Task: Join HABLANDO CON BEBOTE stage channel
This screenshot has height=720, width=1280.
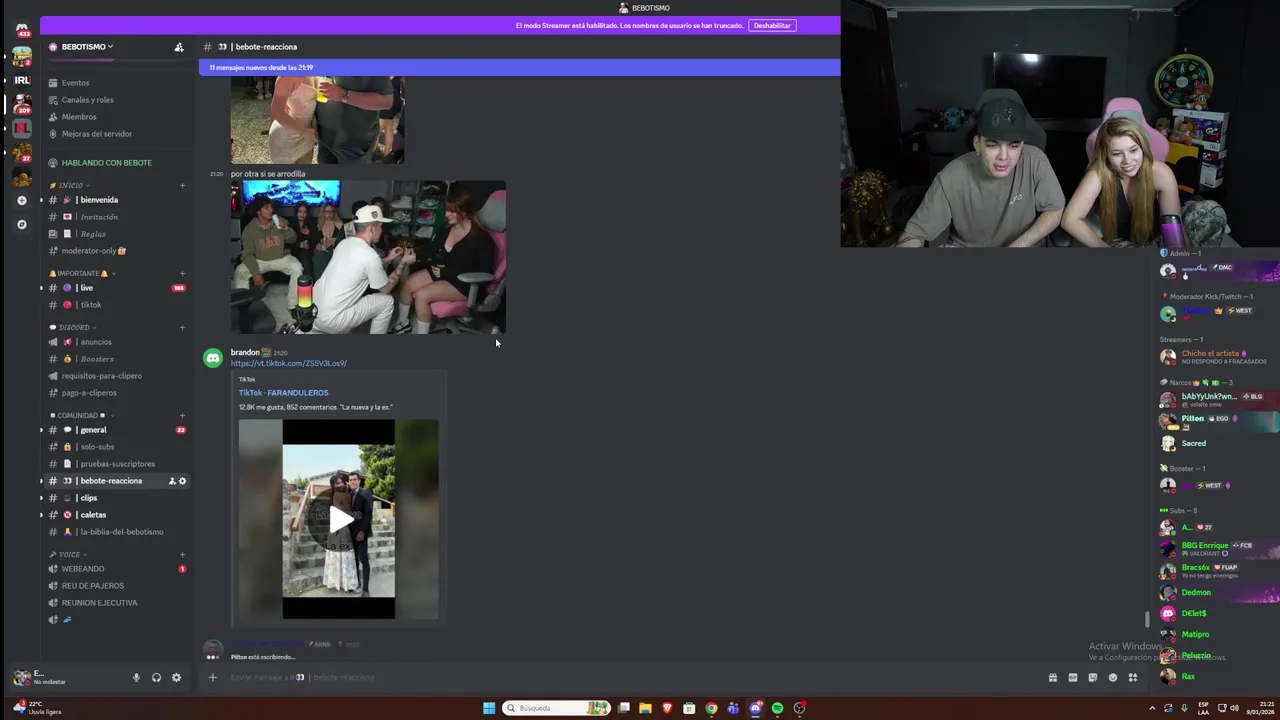Action: coord(106,163)
